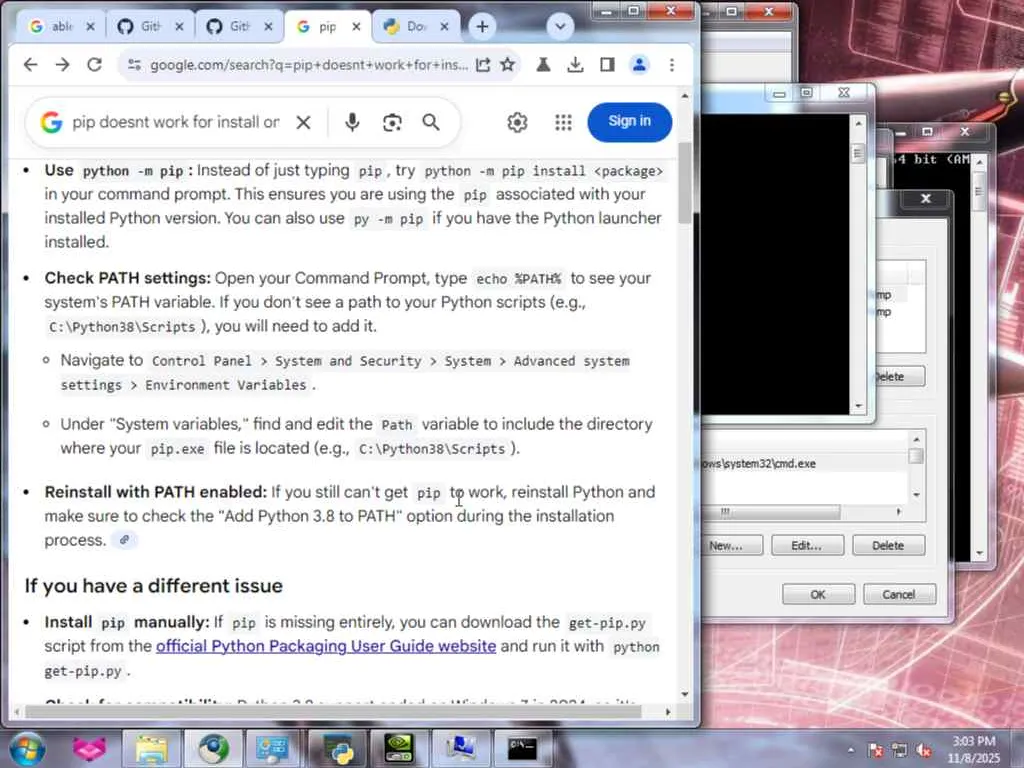
Task: View site information icon in address bar
Action: 135,65
